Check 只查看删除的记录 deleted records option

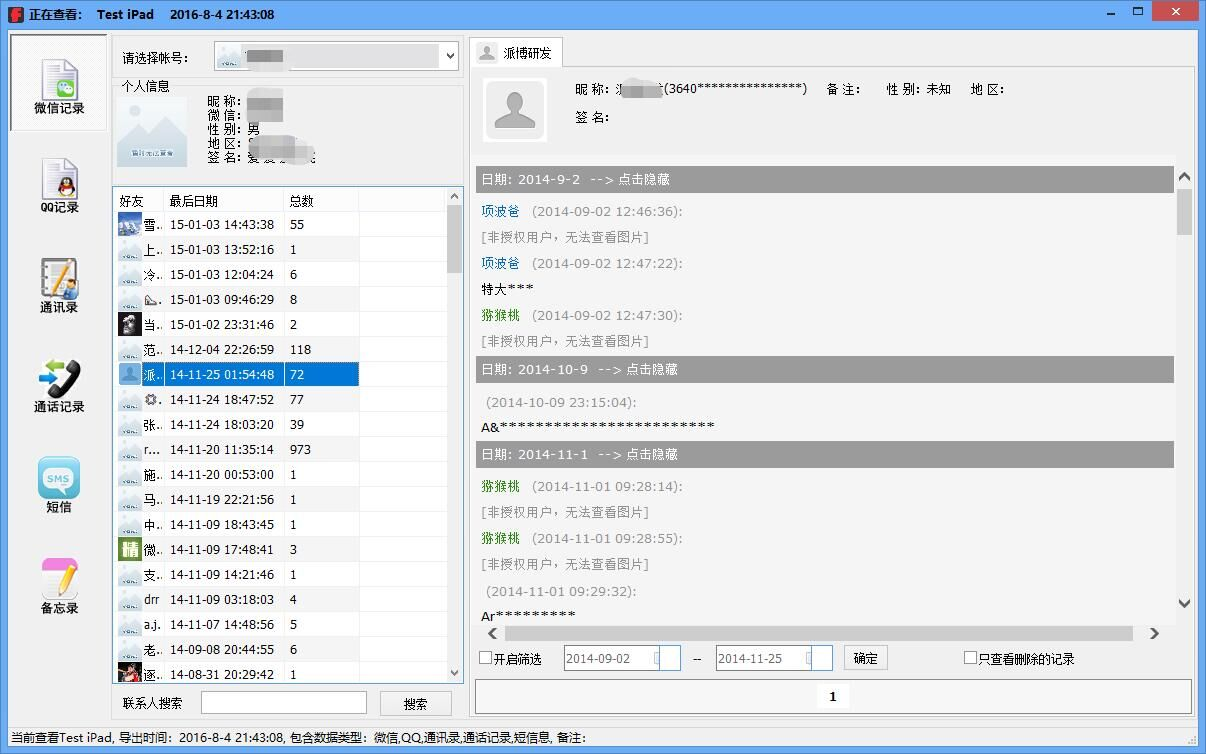coord(970,658)
